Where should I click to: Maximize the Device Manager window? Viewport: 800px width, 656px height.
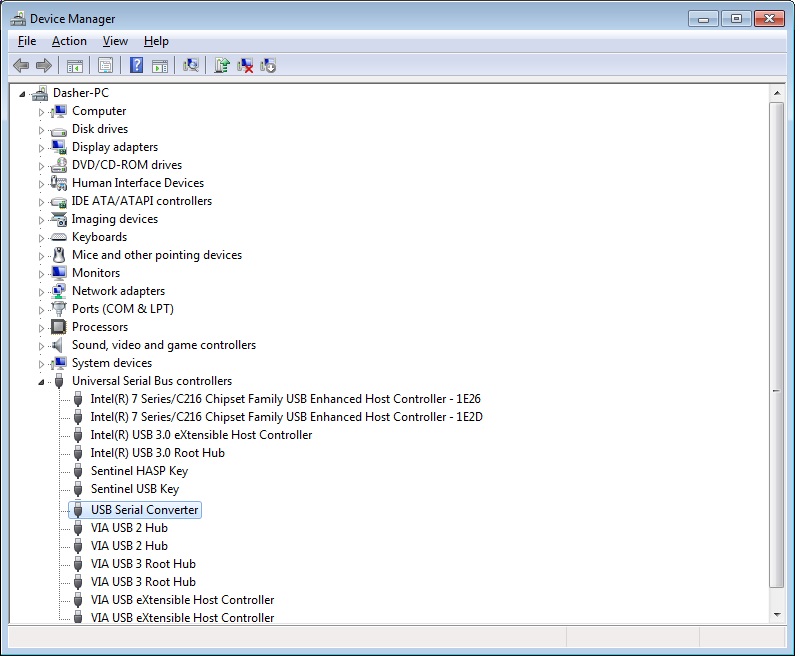pos(736,19)
